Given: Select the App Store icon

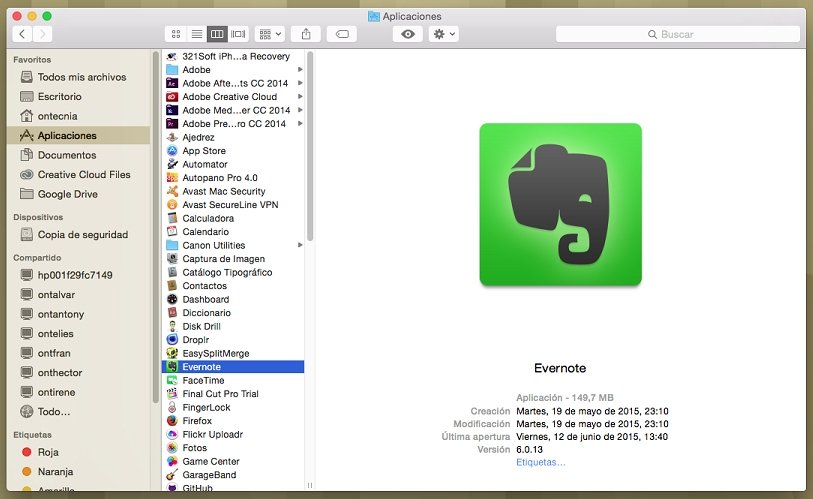Looking at the screenshot, I should (x=172, y=151).
